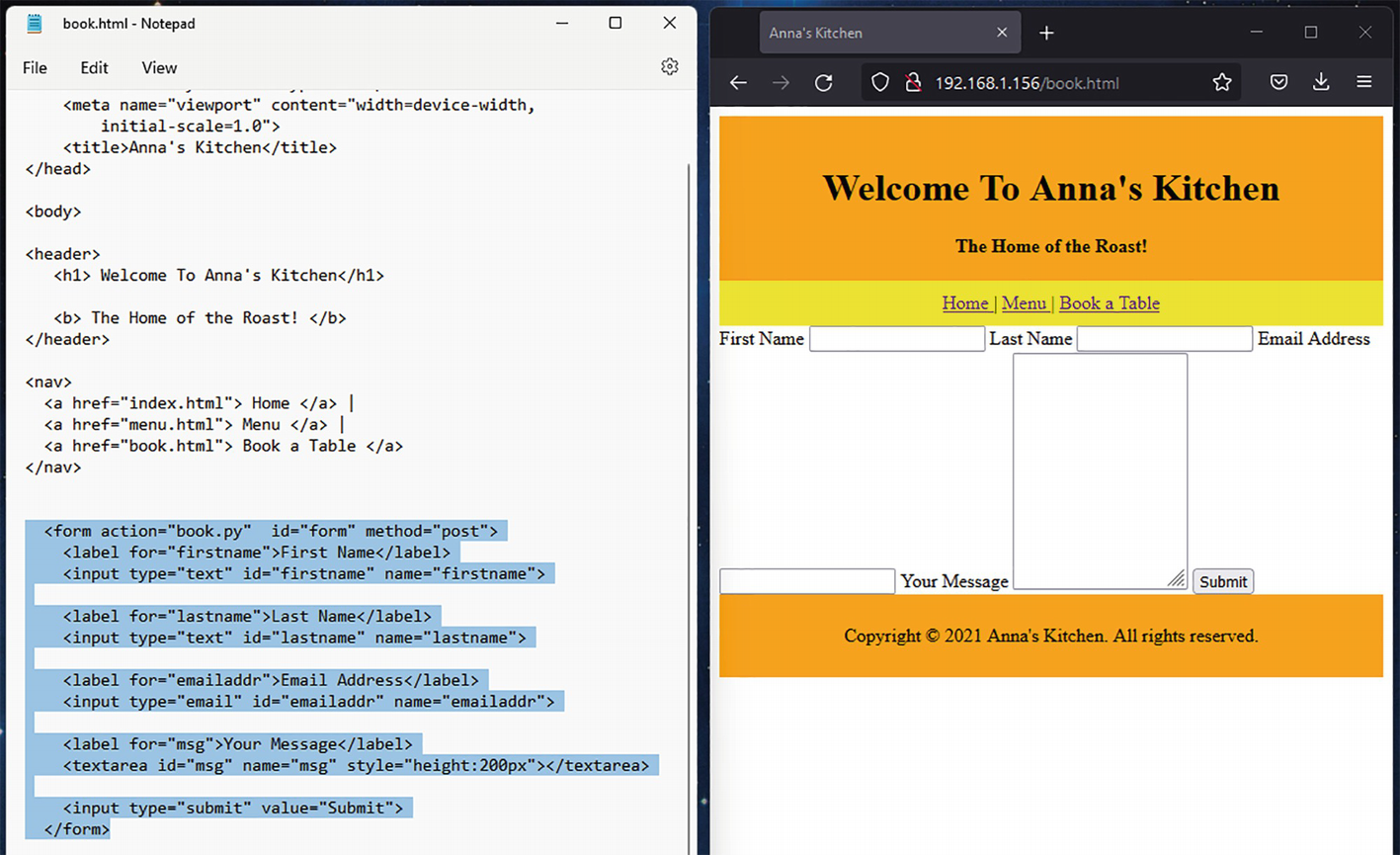The image size is (1400, 855).
Task: Open the Notepad File menu
Action: coord(35,67)
